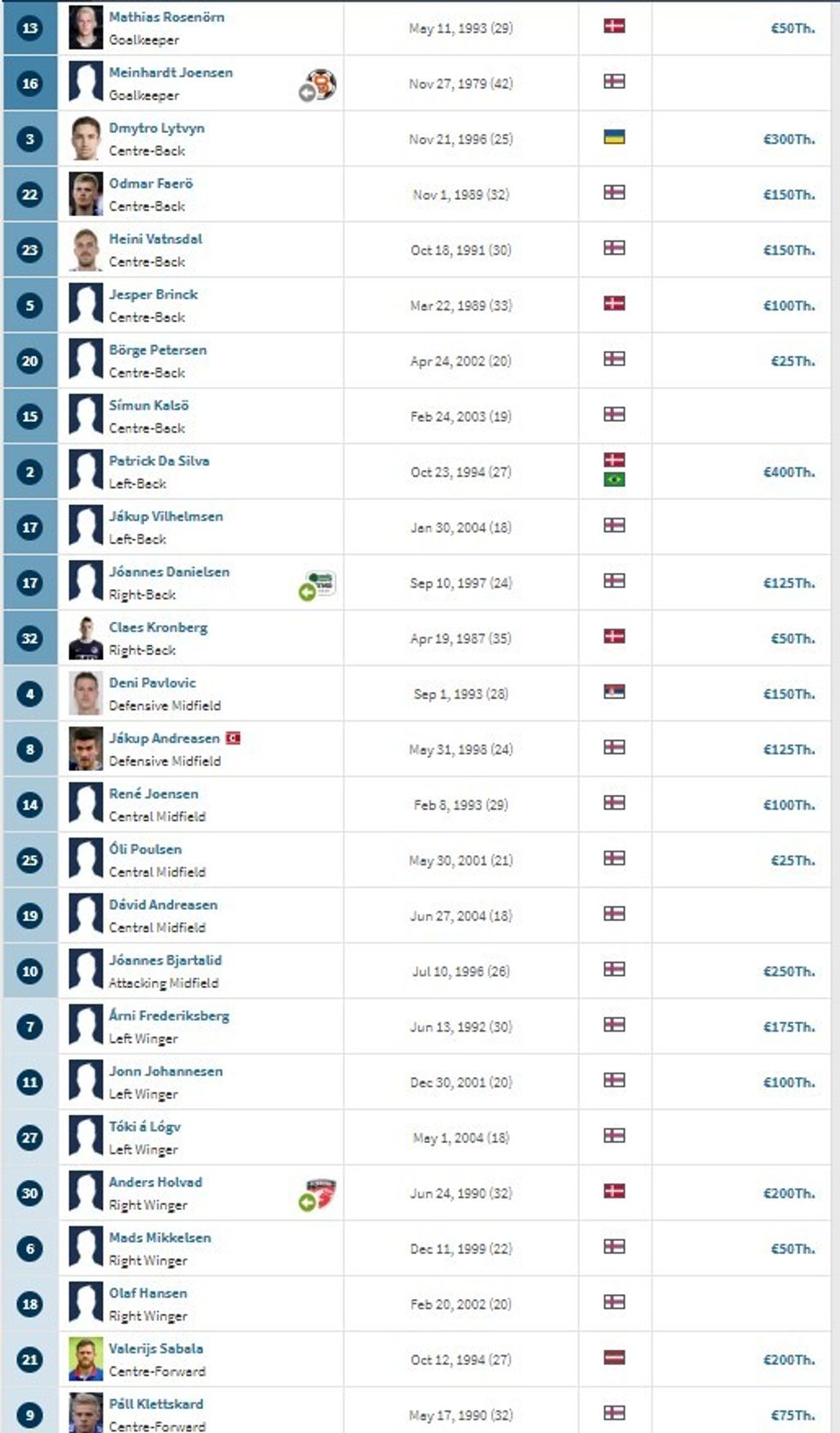Go to Árni Frederiksberg's profile
This screenshot has height=1433, width=840.
pos(169,1016)
